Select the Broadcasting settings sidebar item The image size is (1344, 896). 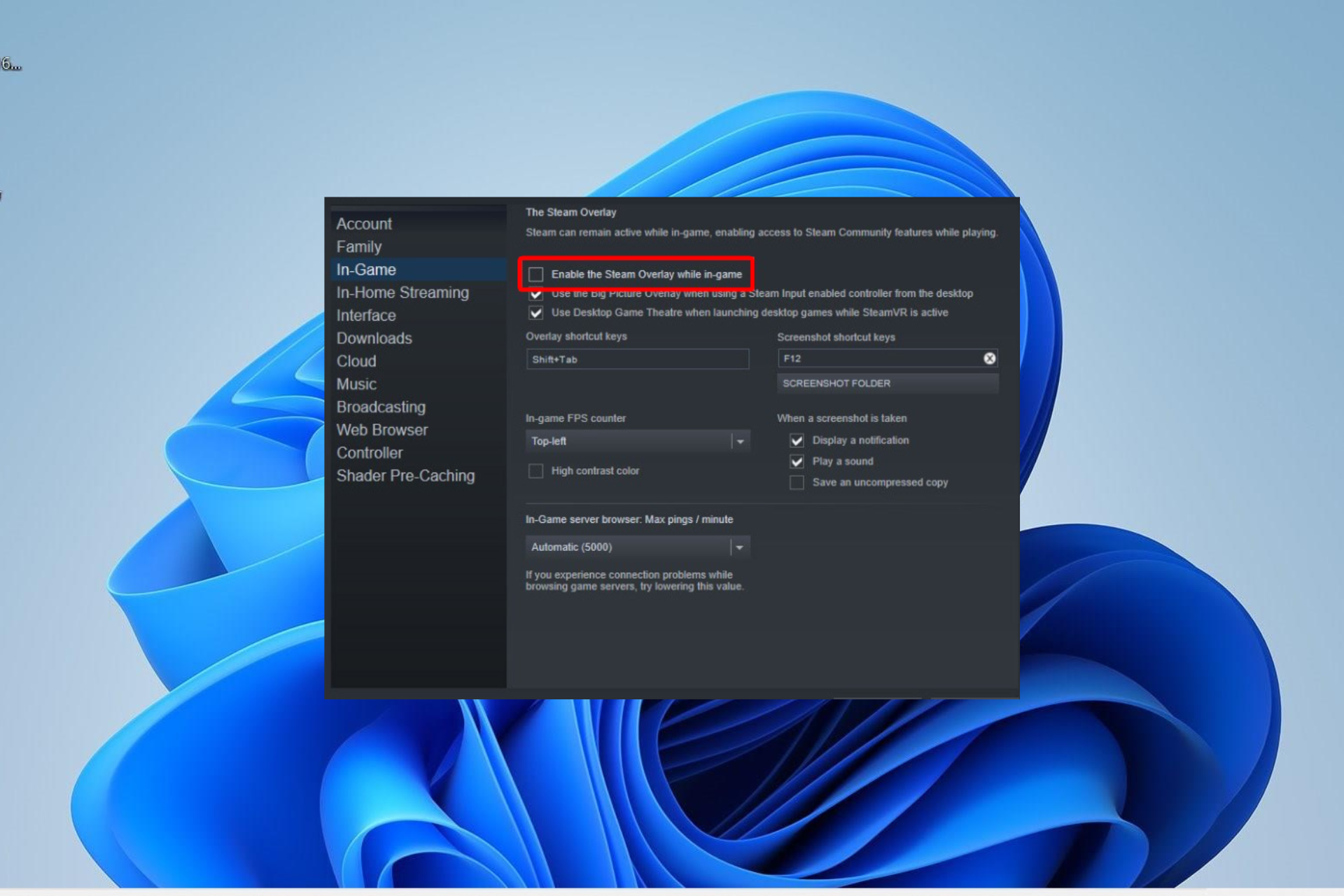click(382, 407)
